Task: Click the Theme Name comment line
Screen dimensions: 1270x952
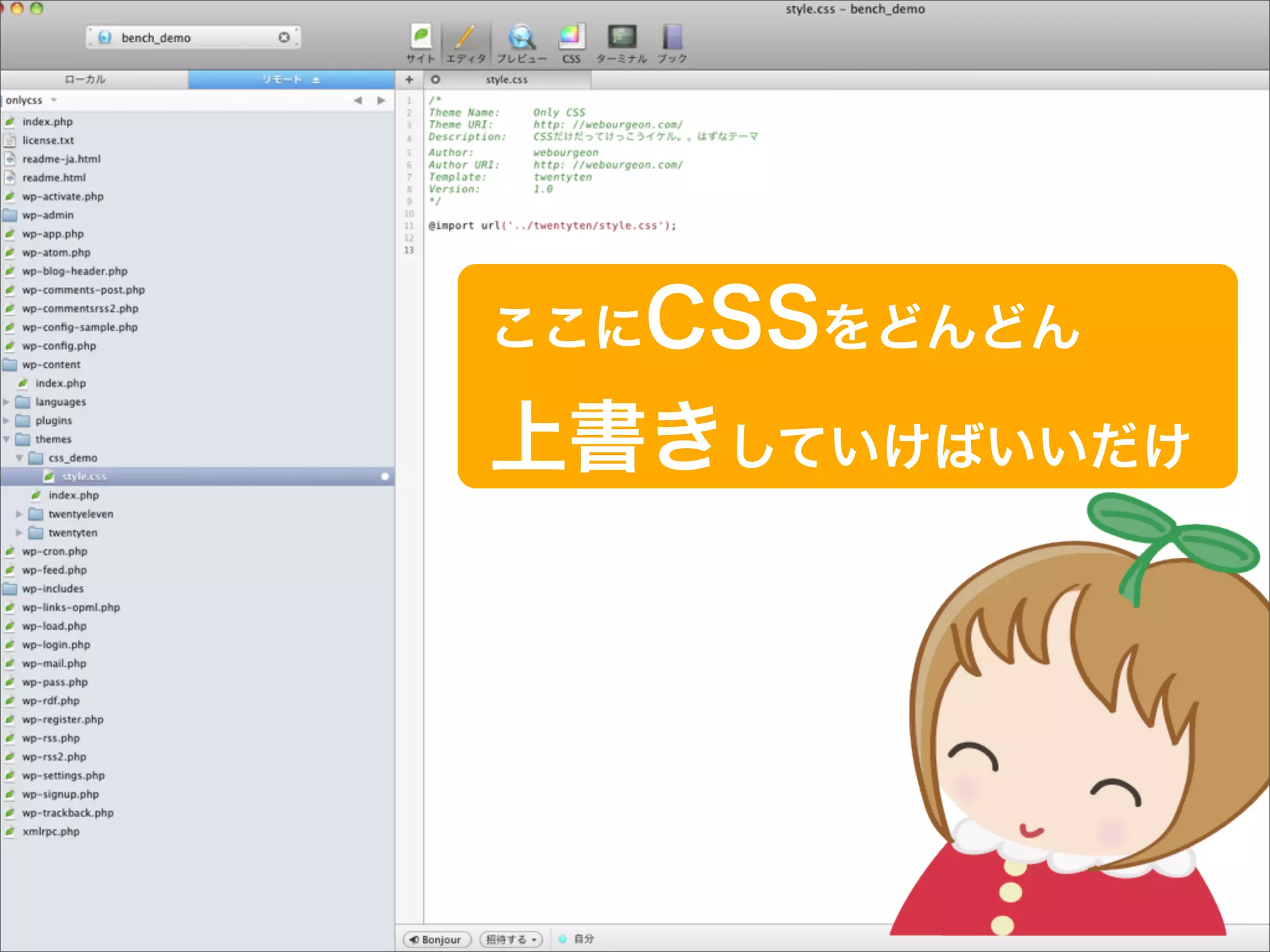Action: (507, 112)
